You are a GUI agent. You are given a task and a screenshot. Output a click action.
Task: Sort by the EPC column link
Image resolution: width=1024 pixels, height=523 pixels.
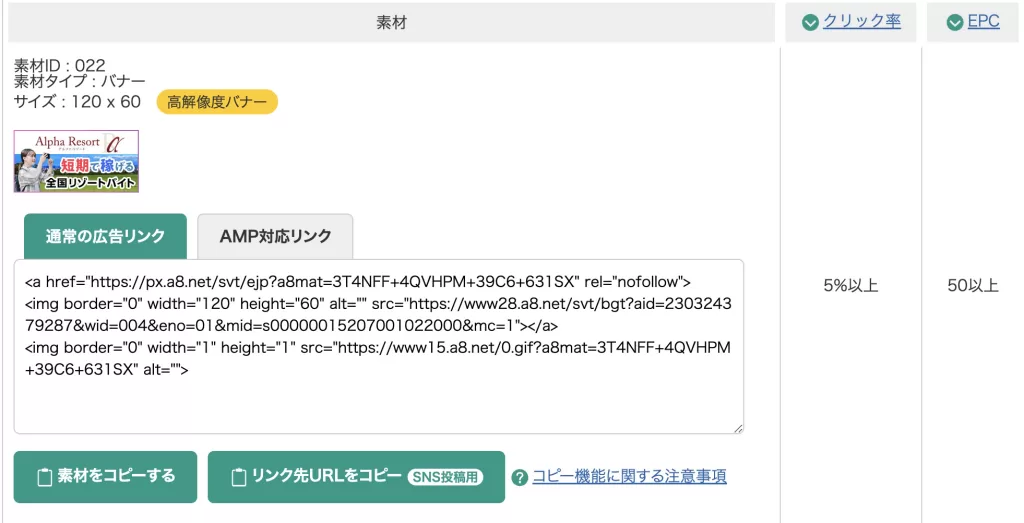click(983, 21)
